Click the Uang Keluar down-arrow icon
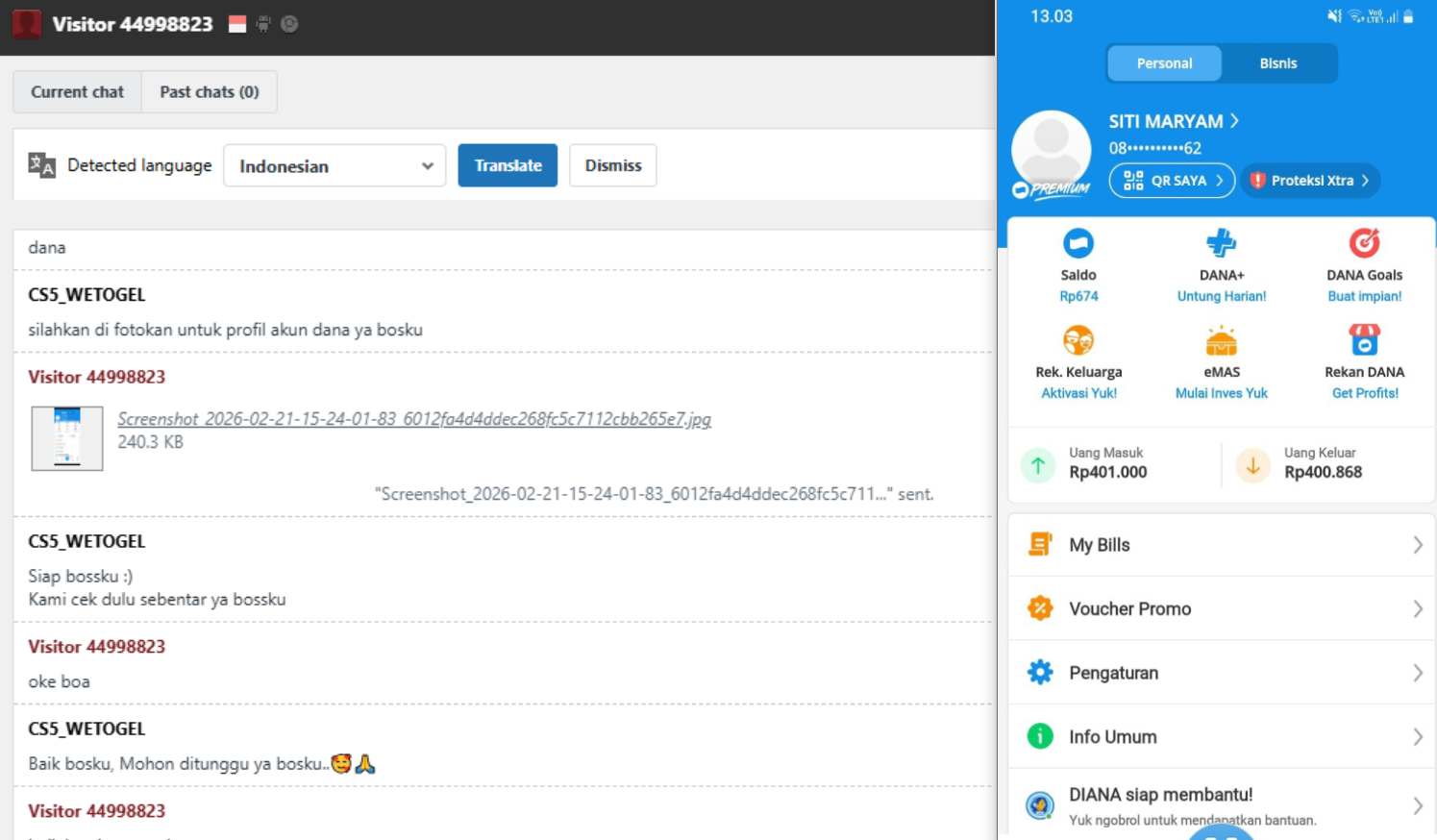This screenshot has width=1437, height=840. (x=1253, y=466)
